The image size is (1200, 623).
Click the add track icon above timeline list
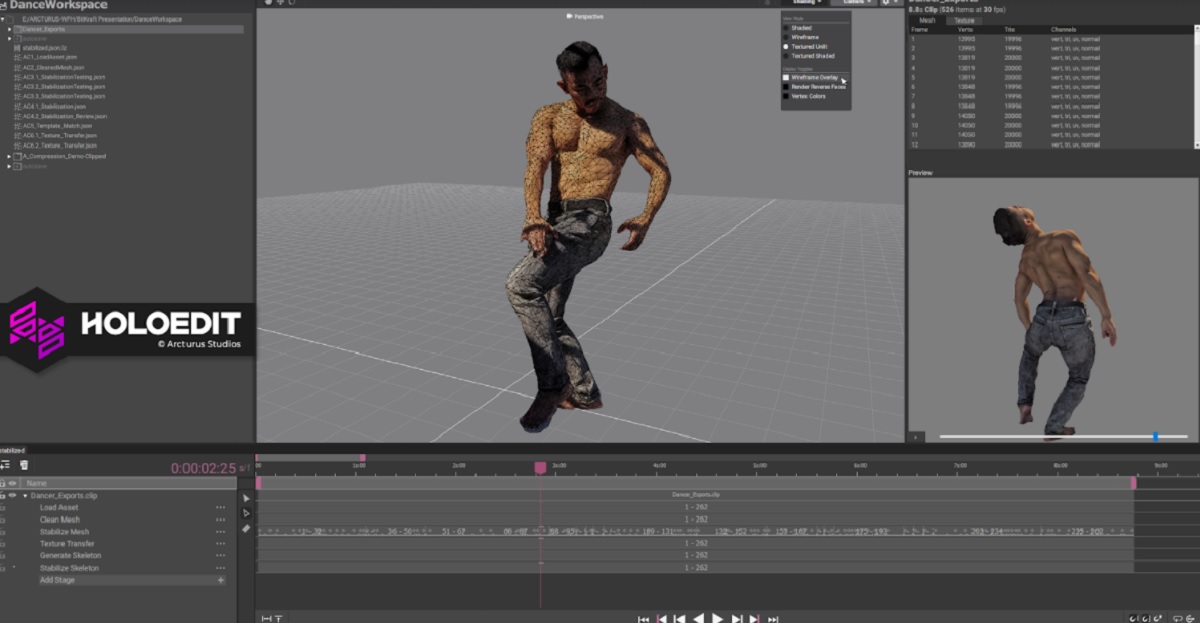pos(6,465)
